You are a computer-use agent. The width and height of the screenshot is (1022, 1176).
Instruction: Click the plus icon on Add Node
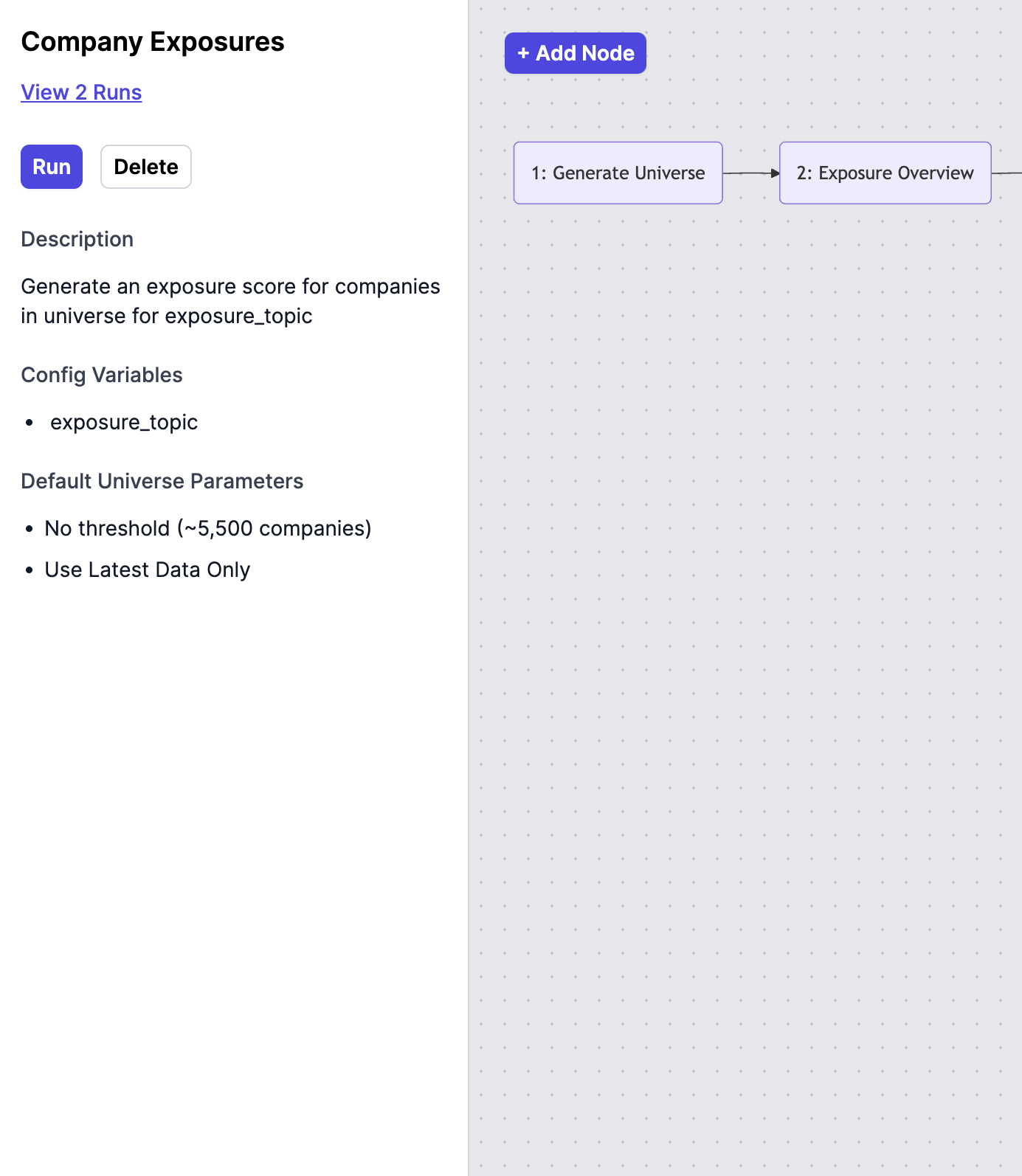[x=523, y=53]
